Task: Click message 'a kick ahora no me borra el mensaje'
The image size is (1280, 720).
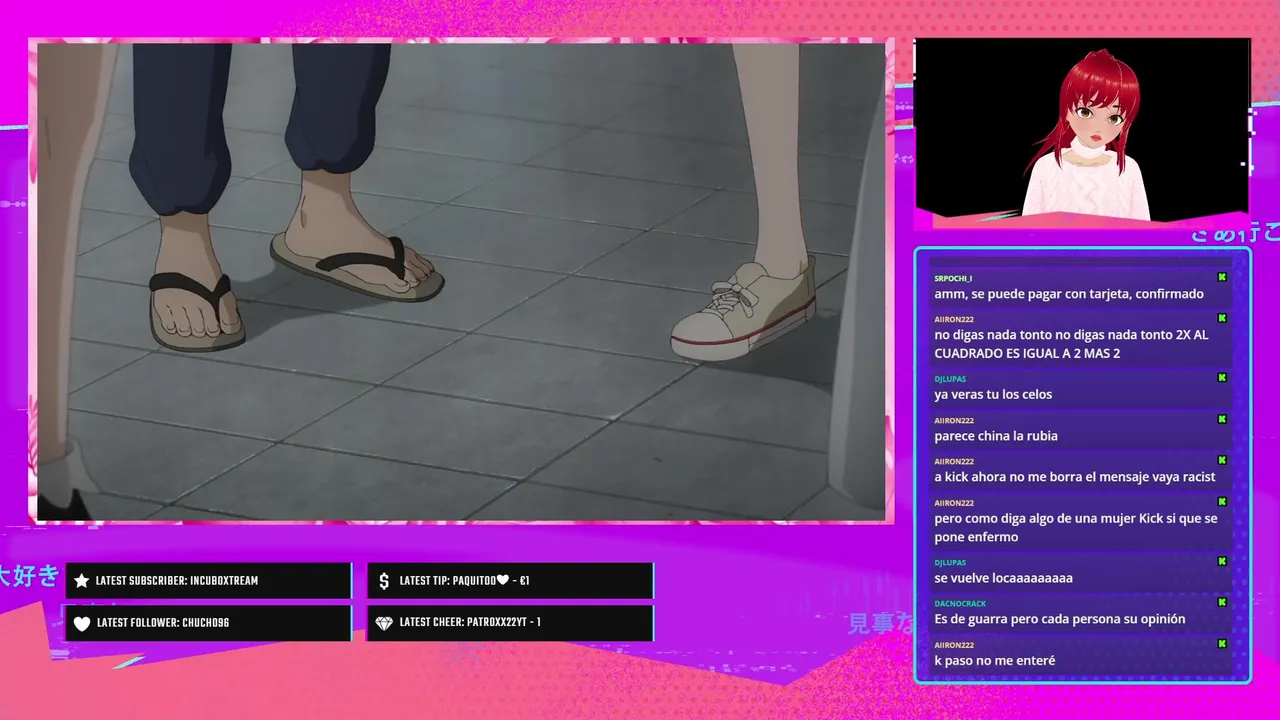Action: point(1075,477)
